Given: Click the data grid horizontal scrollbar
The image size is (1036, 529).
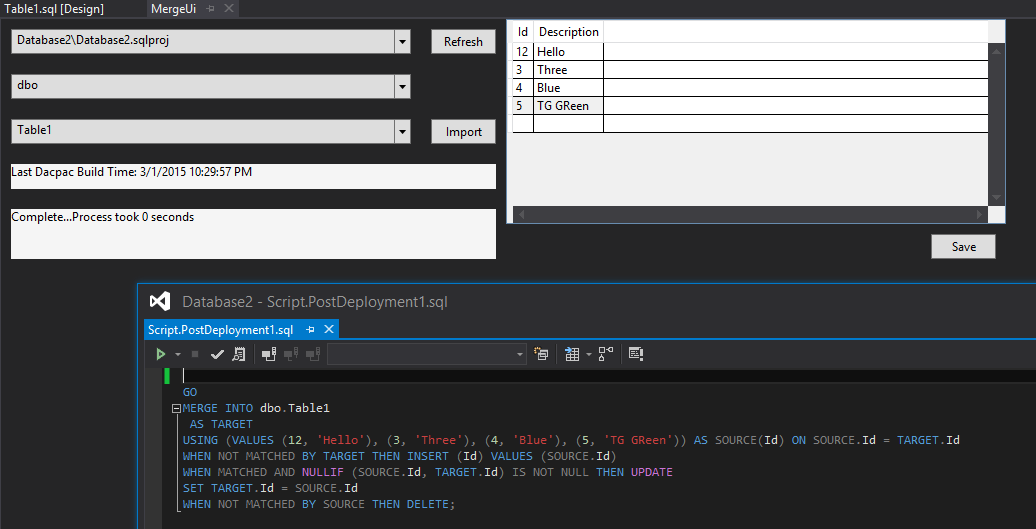Looking at the screenshot, I should click(x=750, y=215).
